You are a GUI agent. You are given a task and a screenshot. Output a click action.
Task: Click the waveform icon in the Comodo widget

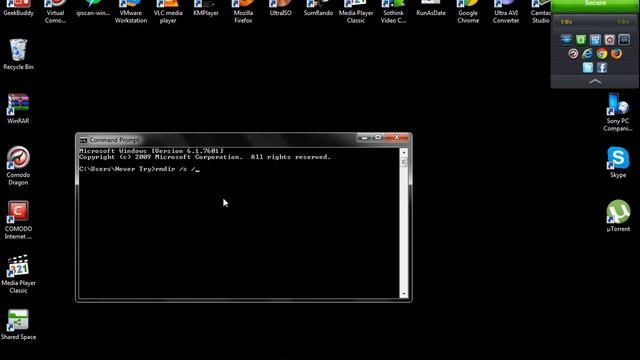tap(624, 40)
